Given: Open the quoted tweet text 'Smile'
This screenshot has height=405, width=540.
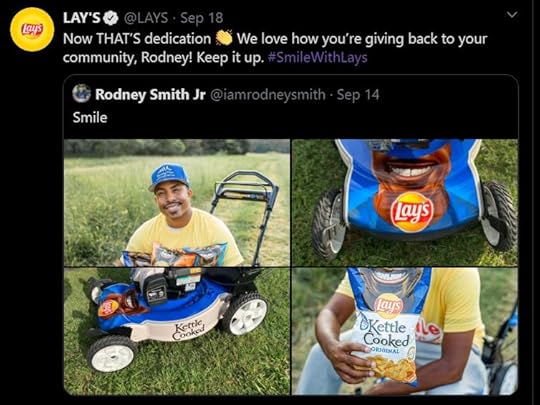Looking at the screenshot, I should tap(90, 118).
